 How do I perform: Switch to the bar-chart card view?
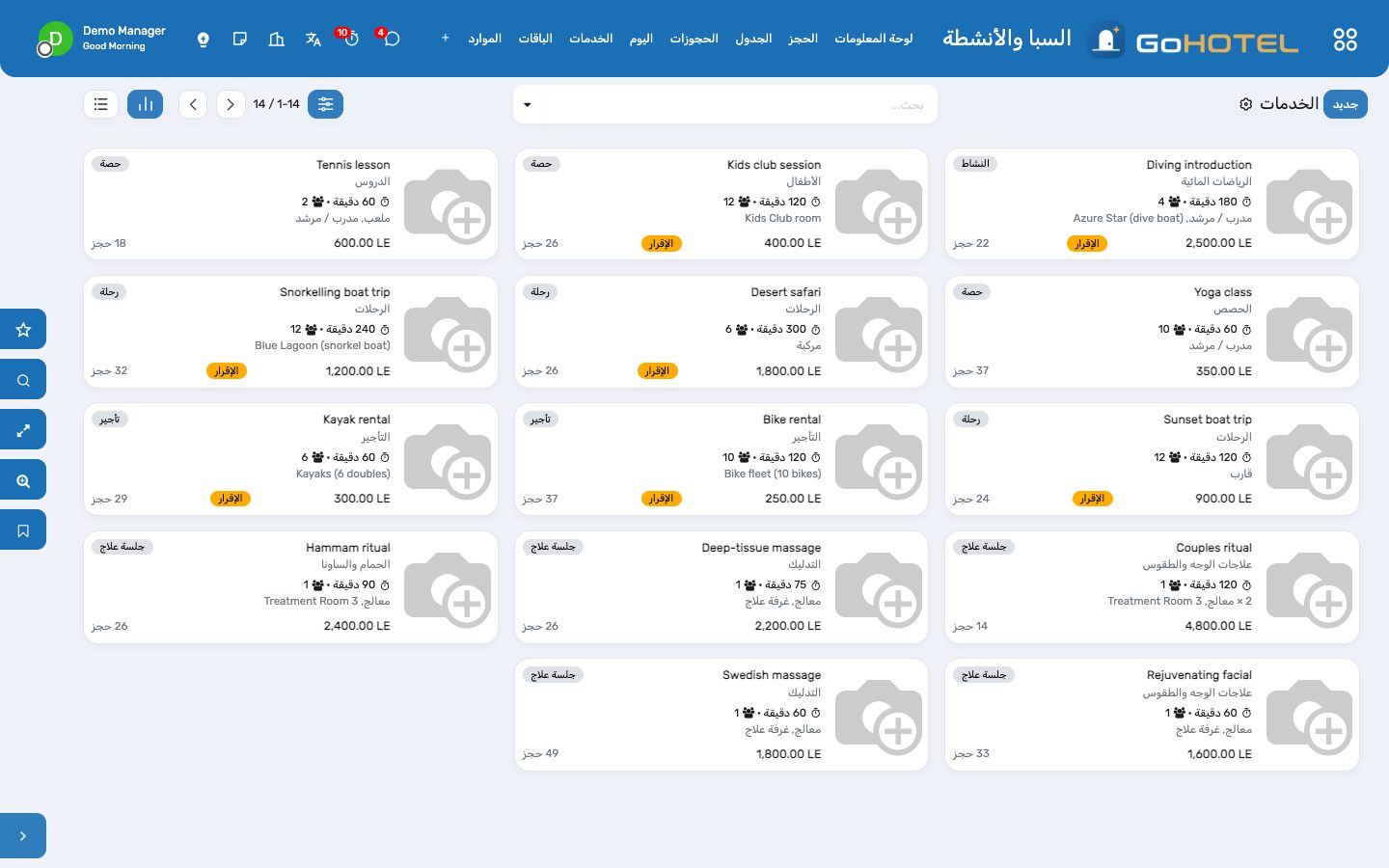pyautogui.click(x=146, y=104)
